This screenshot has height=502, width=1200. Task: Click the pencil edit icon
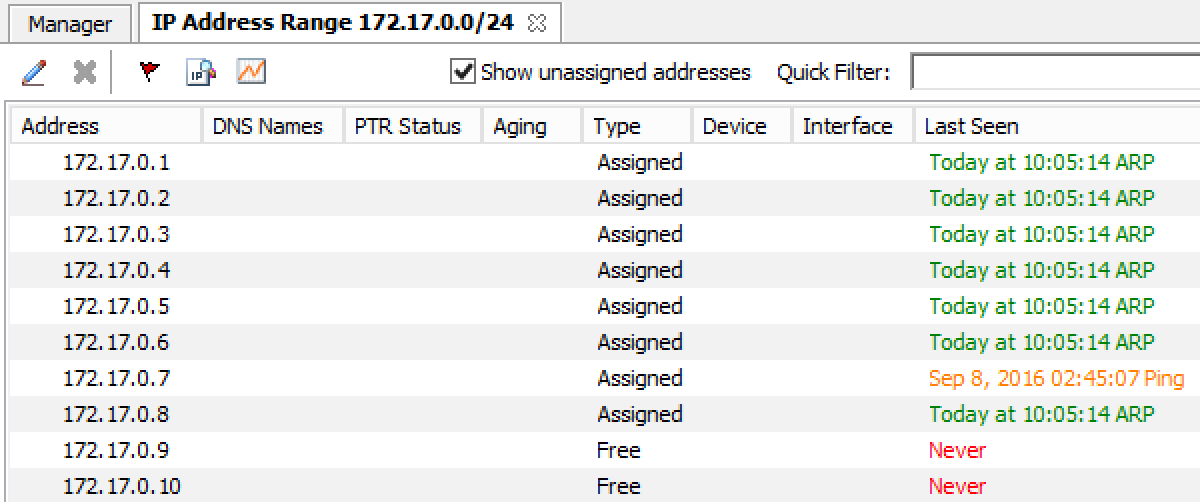pyautogui.click(x=34, y=72)
